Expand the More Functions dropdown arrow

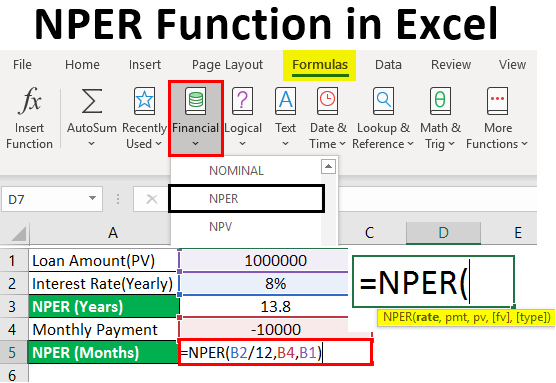(x=524, y=144)
